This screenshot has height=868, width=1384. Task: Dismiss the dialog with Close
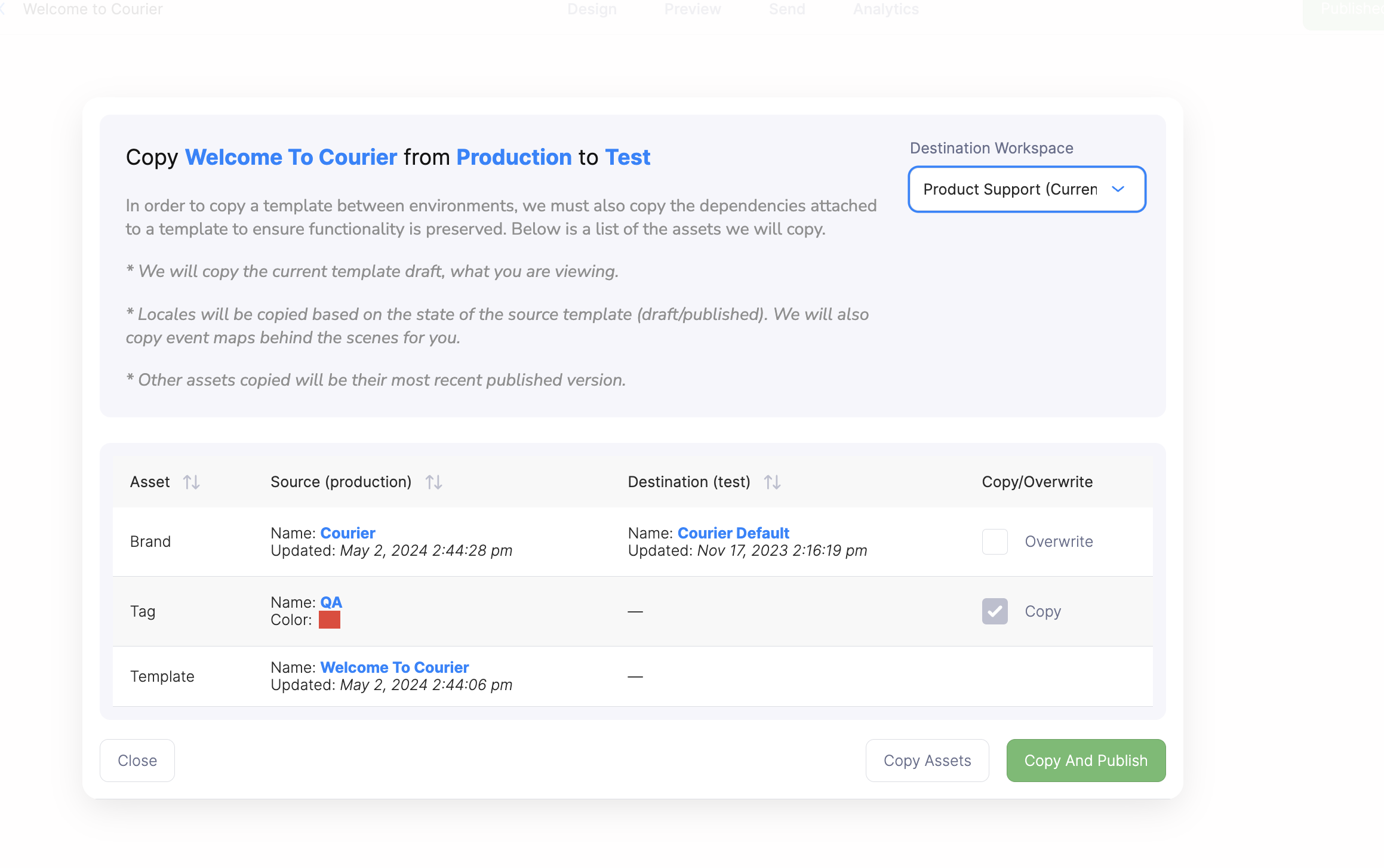click(x=137, y=760)
